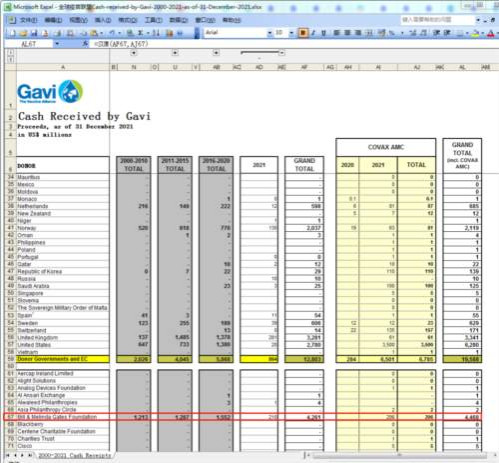Image resolution: width=499 pixels, height=463 pixels.
Task: Click the New workbook icon
Action: tap(12, 33)
